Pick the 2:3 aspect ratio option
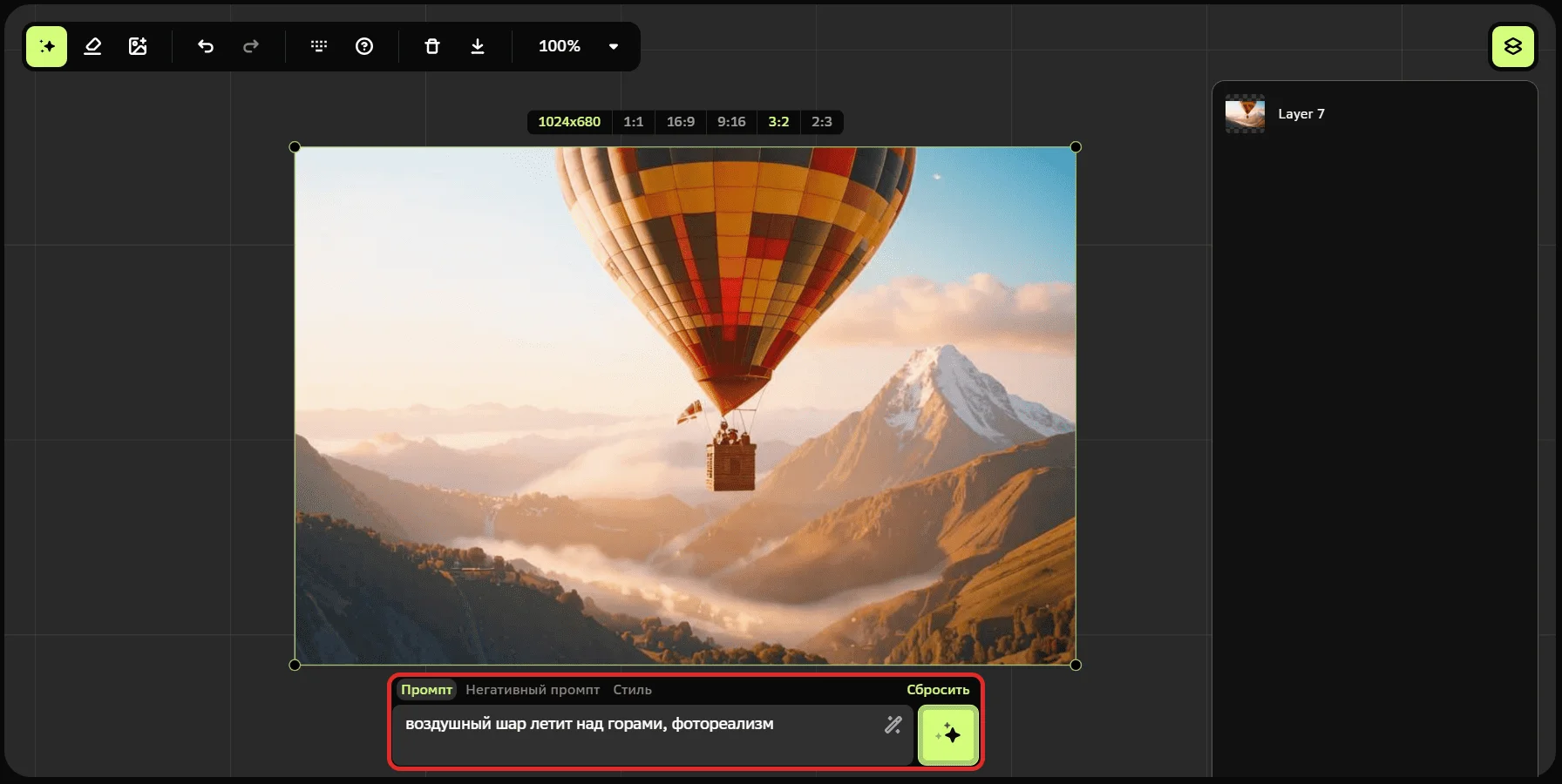 pos(821,122)
